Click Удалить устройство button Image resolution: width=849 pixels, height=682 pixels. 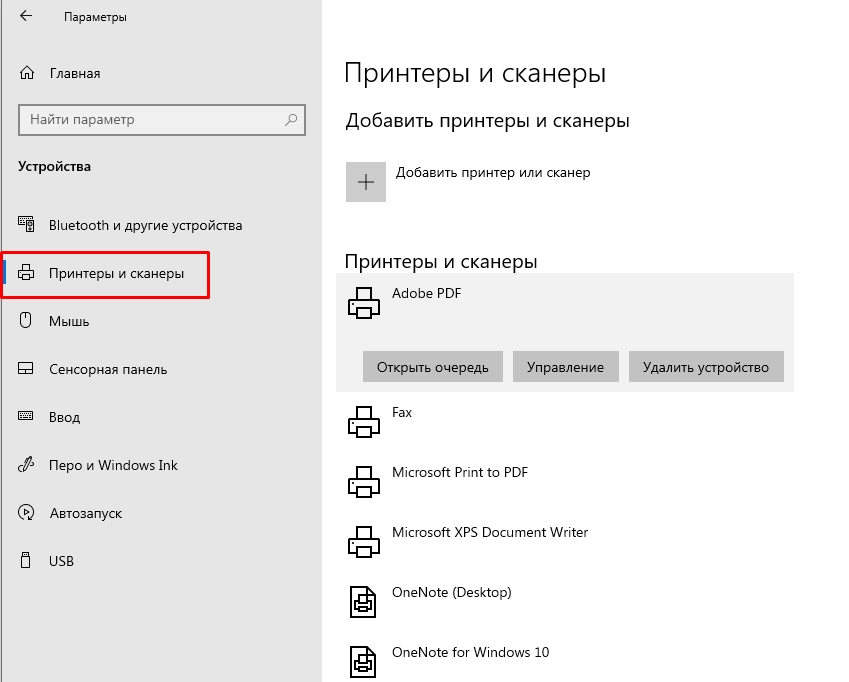pyautogui.click(x=706, y=367)
